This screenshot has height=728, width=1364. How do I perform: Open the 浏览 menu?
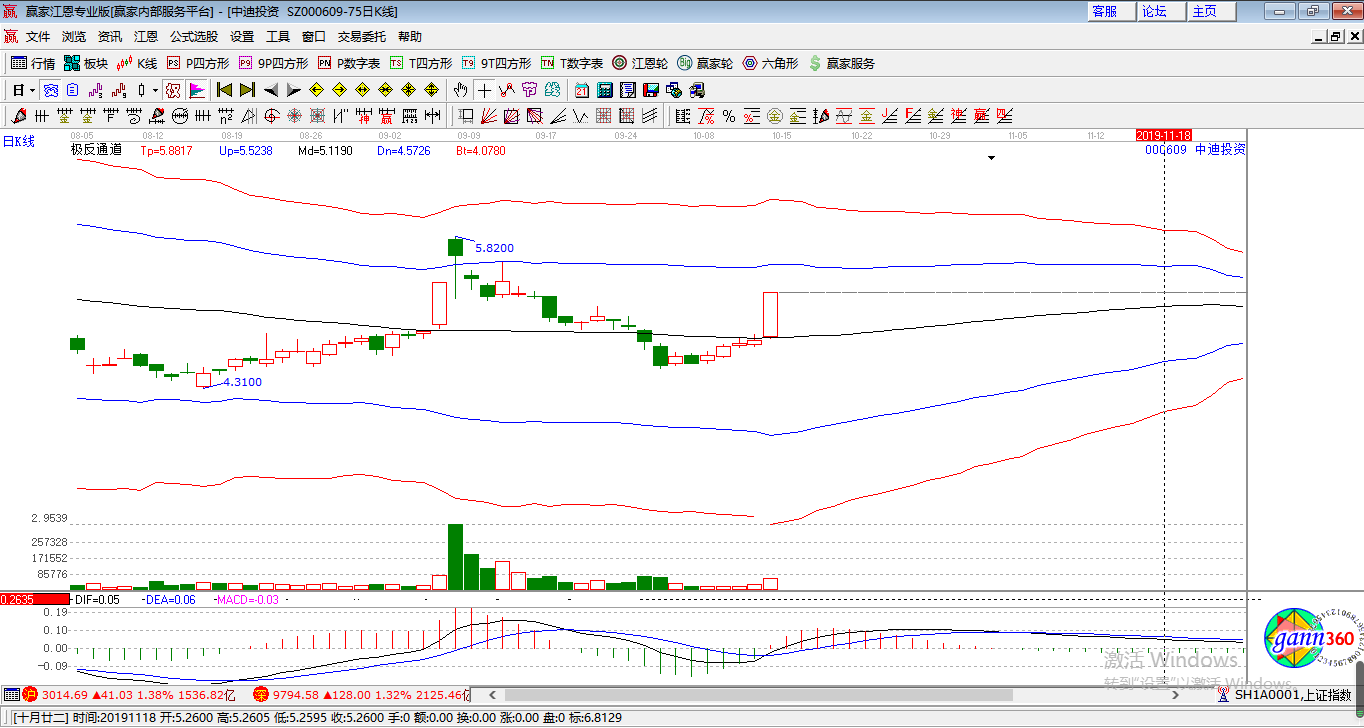tap(74, 37)
